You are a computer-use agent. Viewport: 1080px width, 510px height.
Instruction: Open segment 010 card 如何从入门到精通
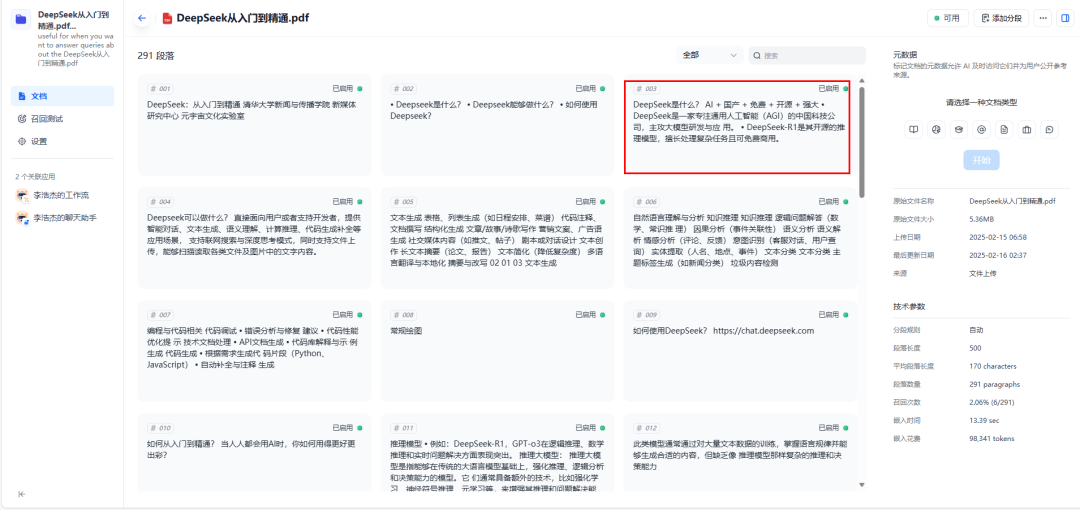[254, 453]
